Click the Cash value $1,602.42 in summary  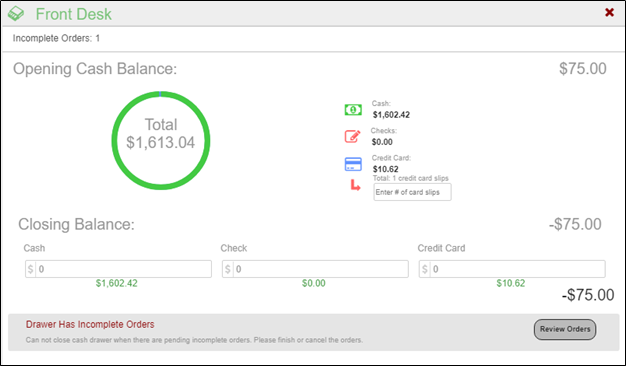pos(391,115)
